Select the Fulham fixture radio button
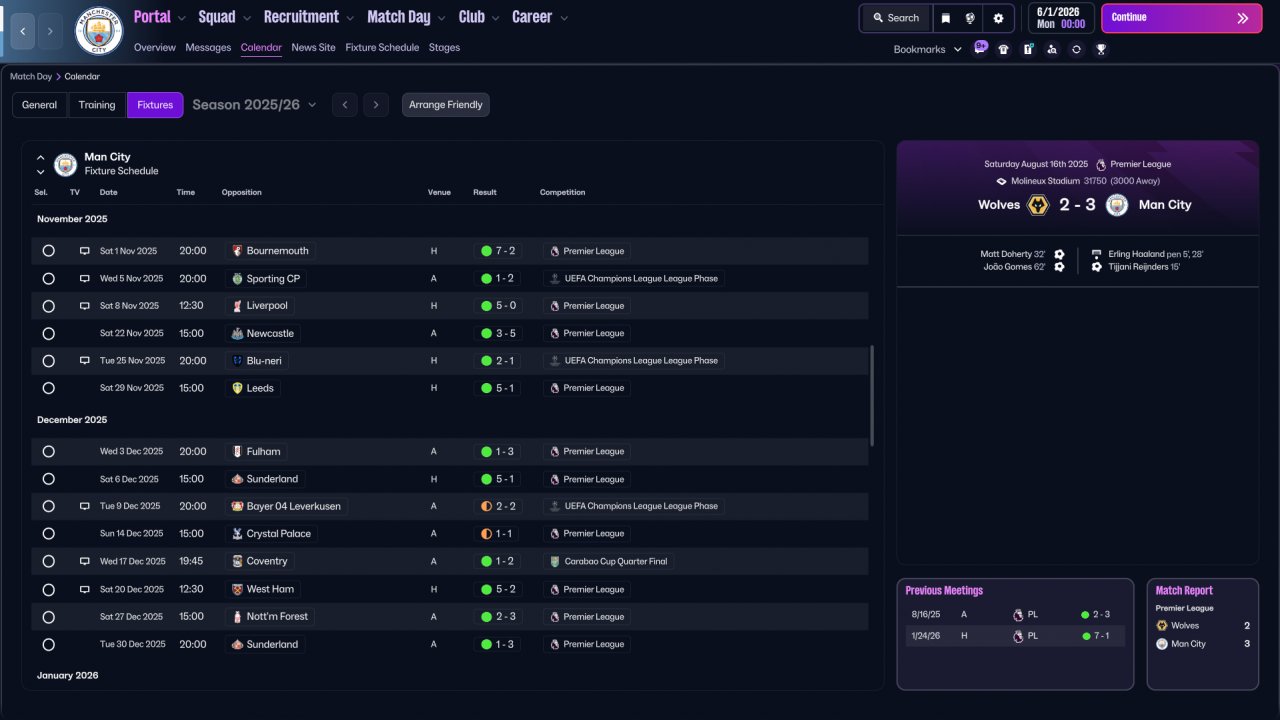The width and height of the screenshot is (1280, 720). [48, 452]
